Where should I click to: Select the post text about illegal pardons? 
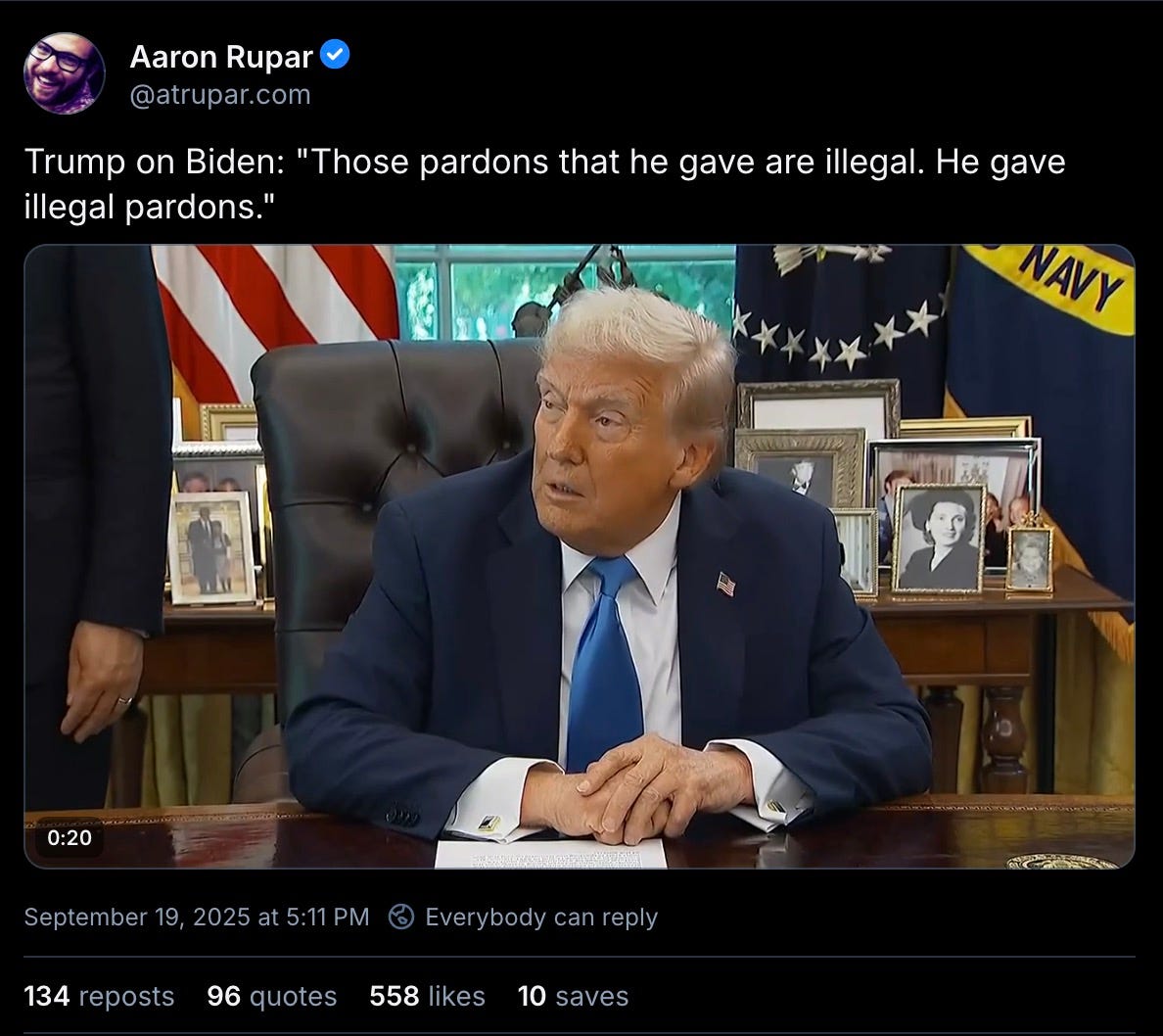tap(544, 183)
